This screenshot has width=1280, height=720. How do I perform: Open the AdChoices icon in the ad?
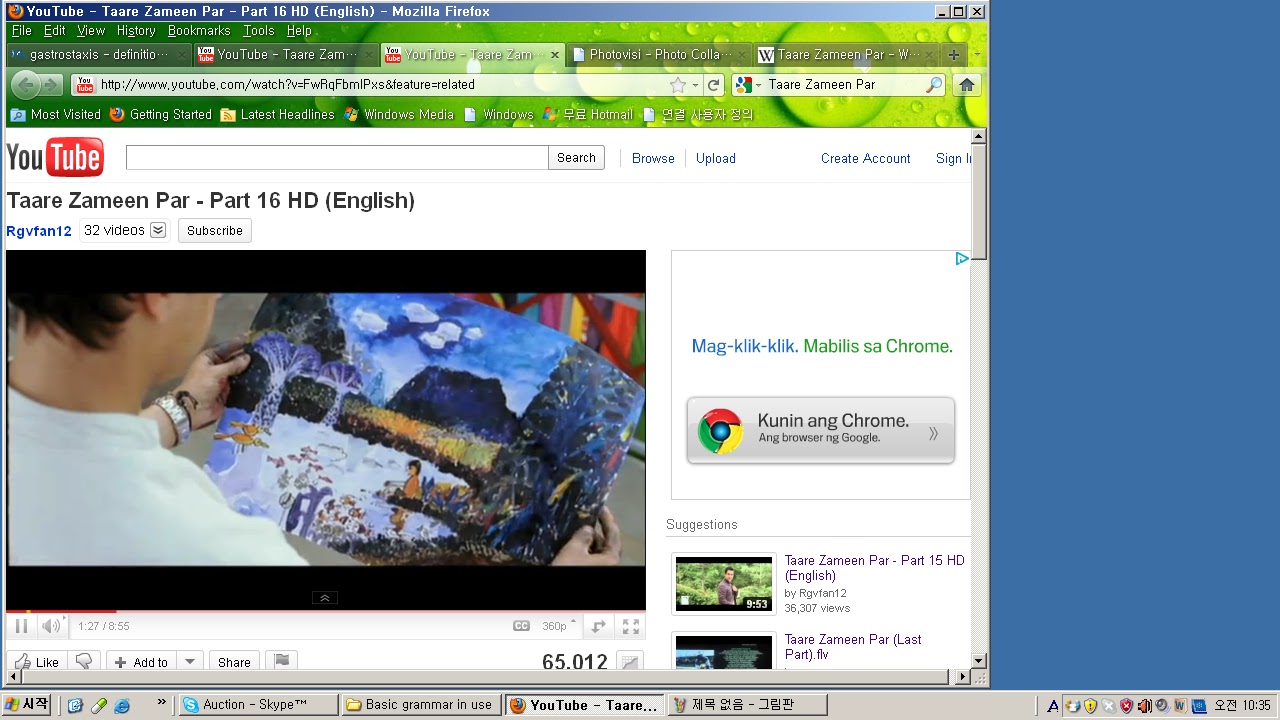(x=961, y=258)
